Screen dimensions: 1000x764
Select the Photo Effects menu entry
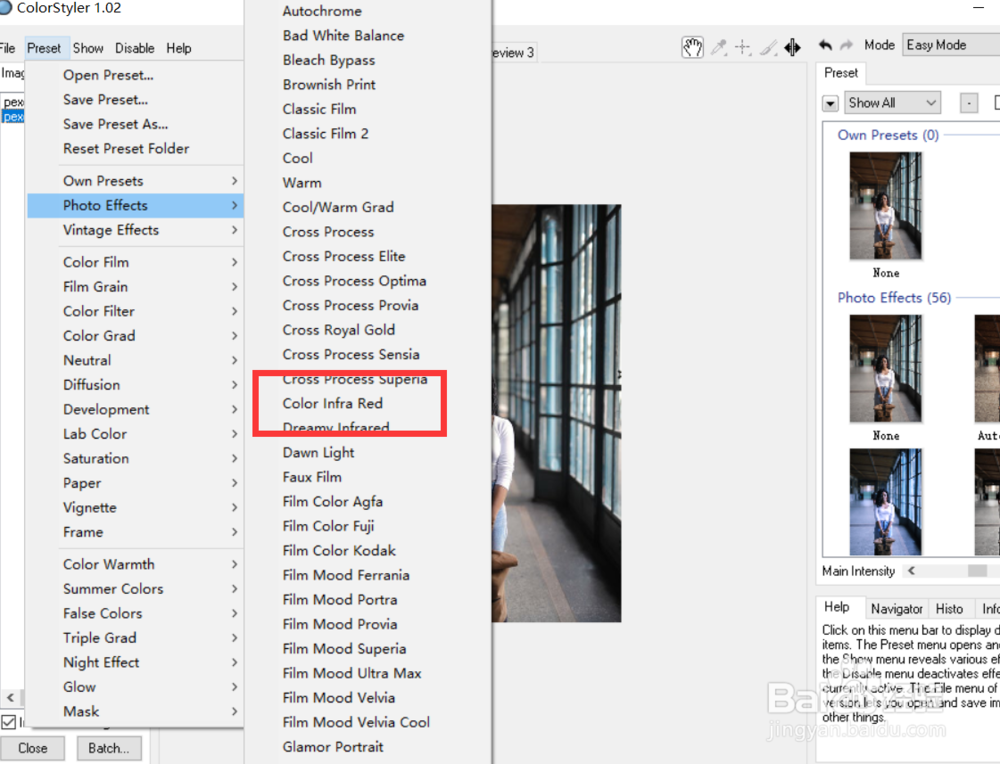(135, 205)
